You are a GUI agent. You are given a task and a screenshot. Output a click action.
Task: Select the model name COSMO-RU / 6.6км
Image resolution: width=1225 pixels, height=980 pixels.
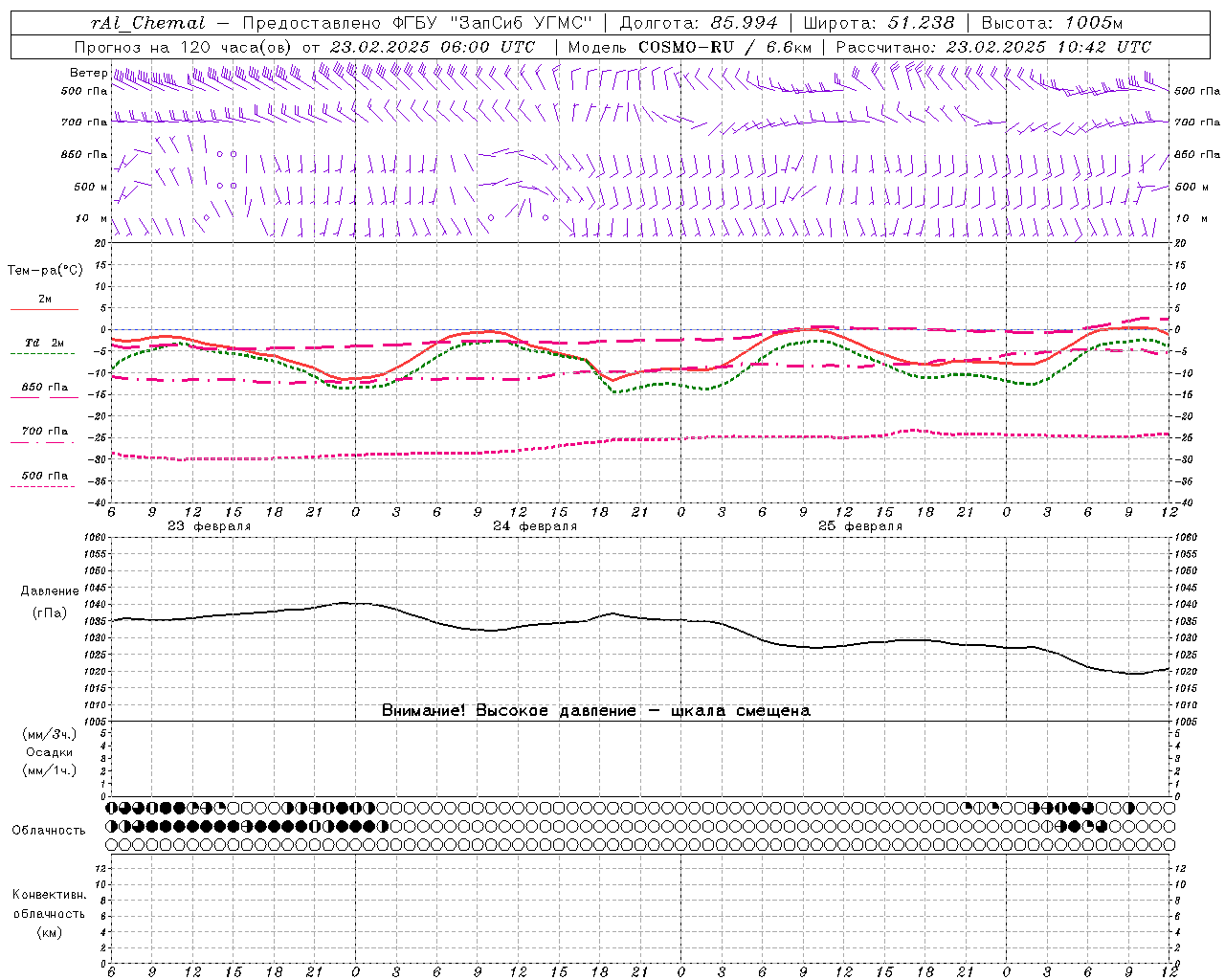725,47
